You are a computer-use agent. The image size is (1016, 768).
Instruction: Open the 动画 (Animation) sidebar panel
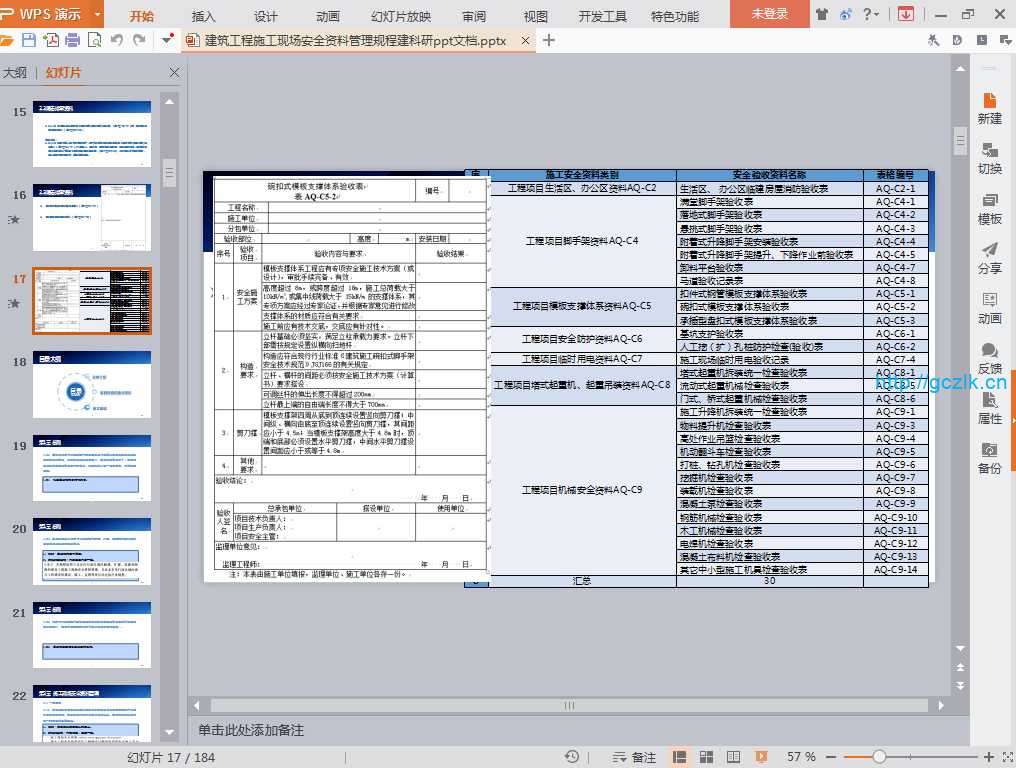point(989,308)
